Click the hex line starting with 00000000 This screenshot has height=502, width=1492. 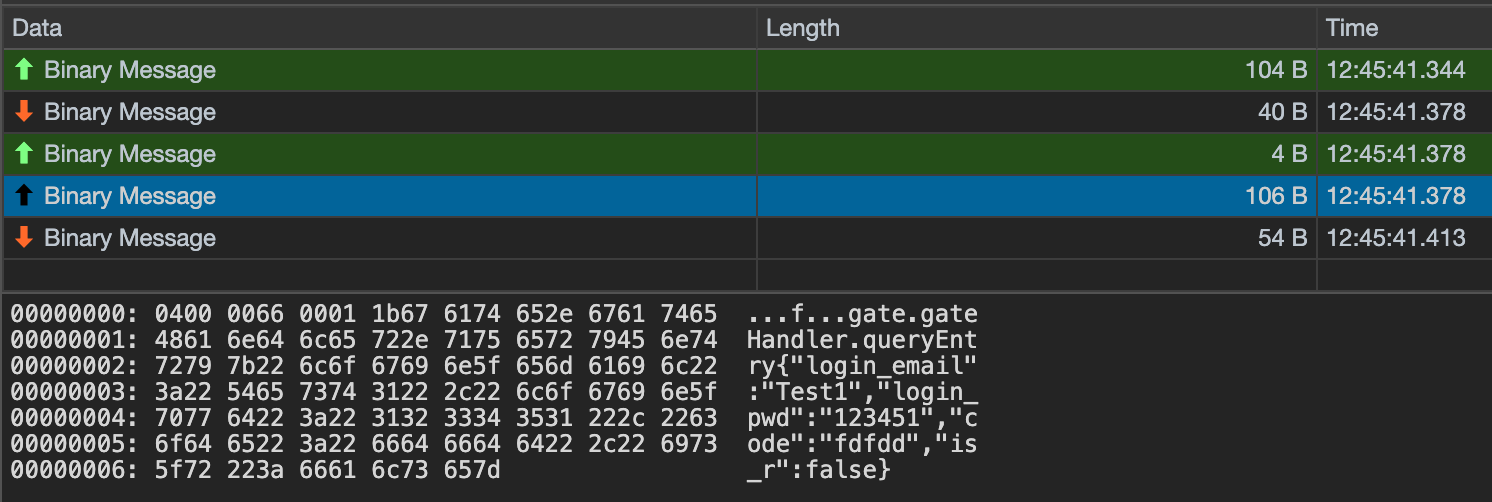[x=364, y=315]
